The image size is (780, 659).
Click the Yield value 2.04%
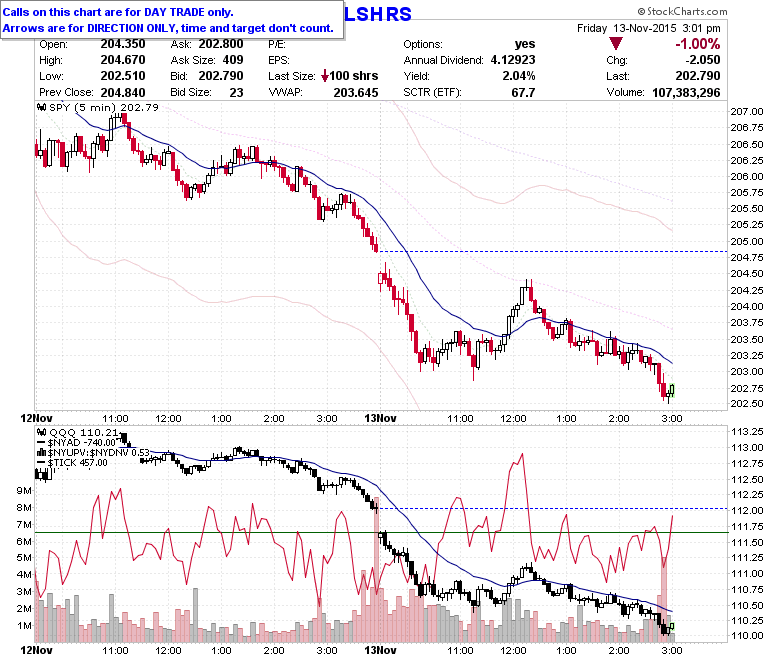click(x=519, y=76)
